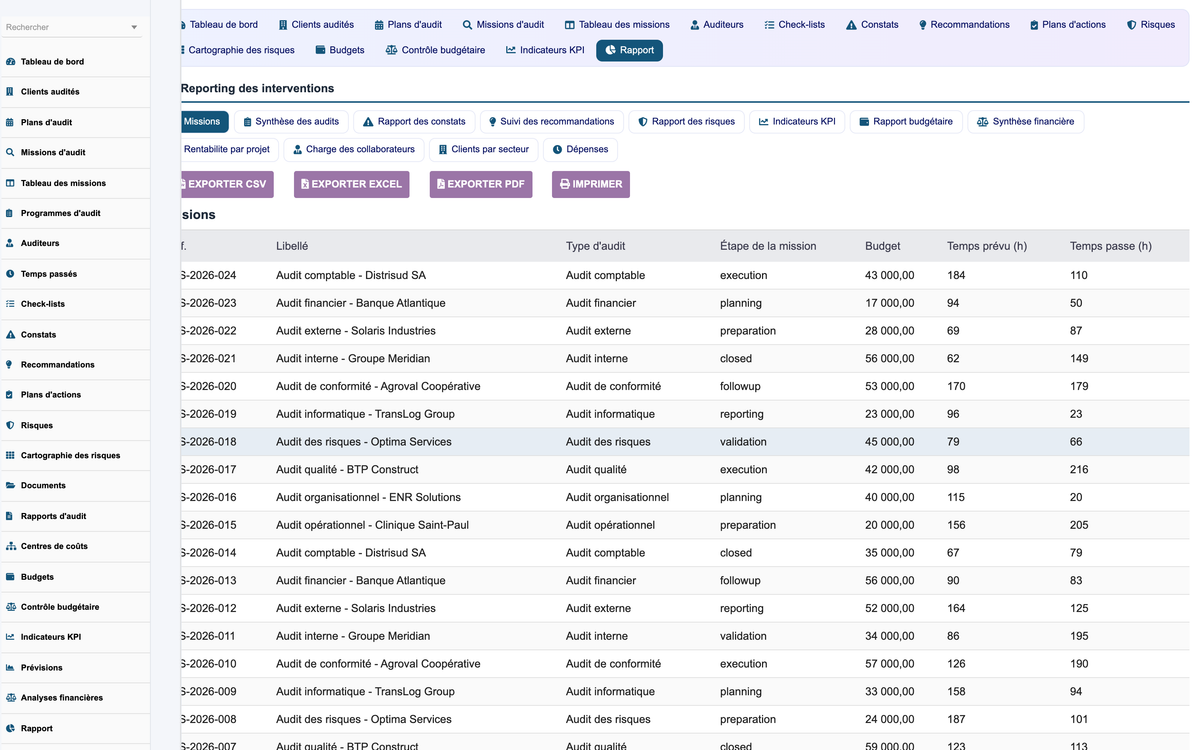
Task: Click Audit informatique - TransLog Group reporting row
Action: [685, 414]
